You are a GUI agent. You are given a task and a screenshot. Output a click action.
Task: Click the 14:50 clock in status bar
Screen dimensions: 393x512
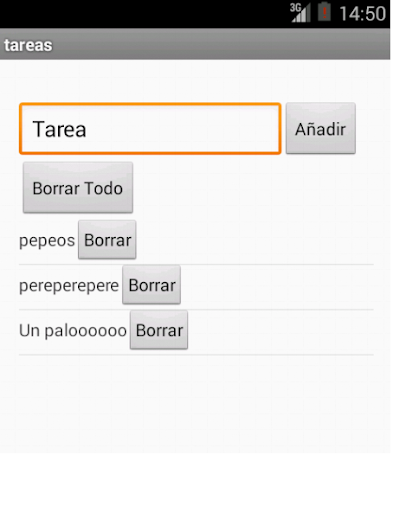362,14
